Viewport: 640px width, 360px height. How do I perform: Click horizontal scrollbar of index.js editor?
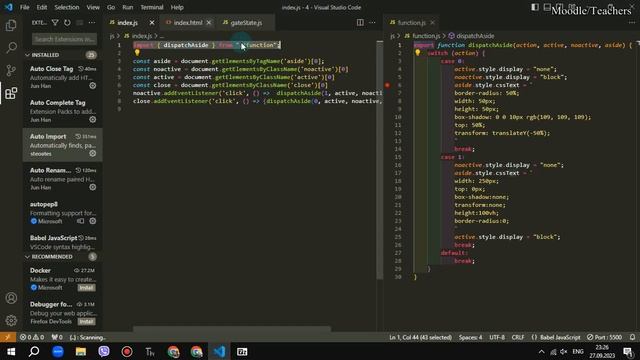pyautogui.click(x=232, y=328)
